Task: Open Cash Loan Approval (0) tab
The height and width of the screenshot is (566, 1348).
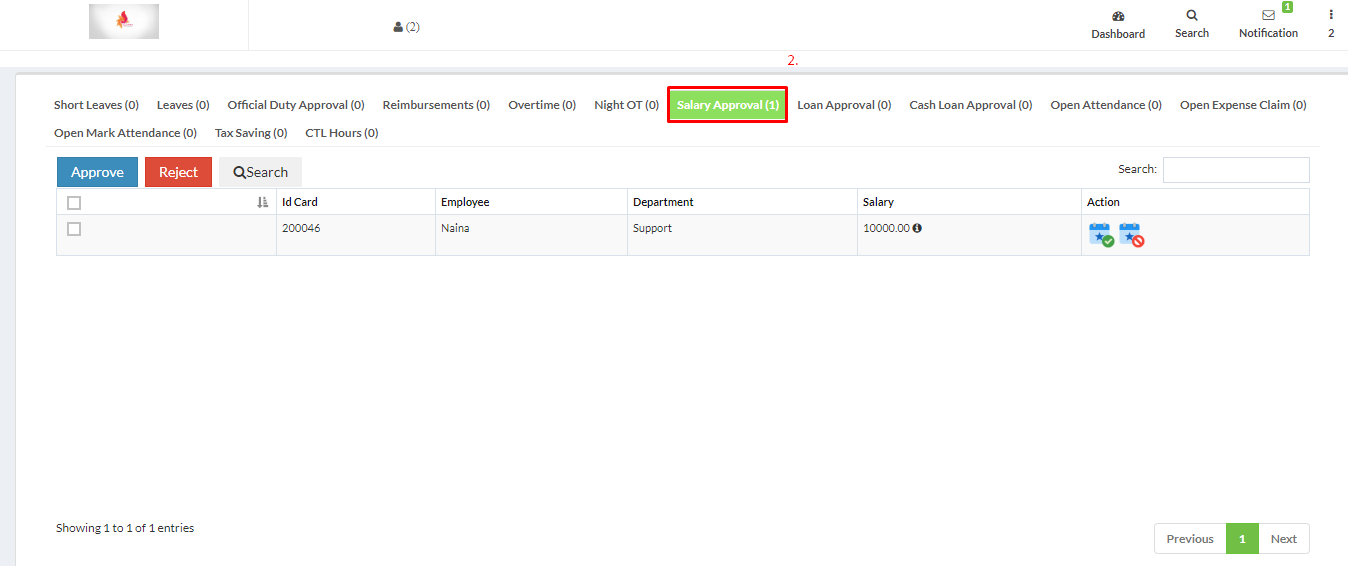Action: (x=971, y=105)
